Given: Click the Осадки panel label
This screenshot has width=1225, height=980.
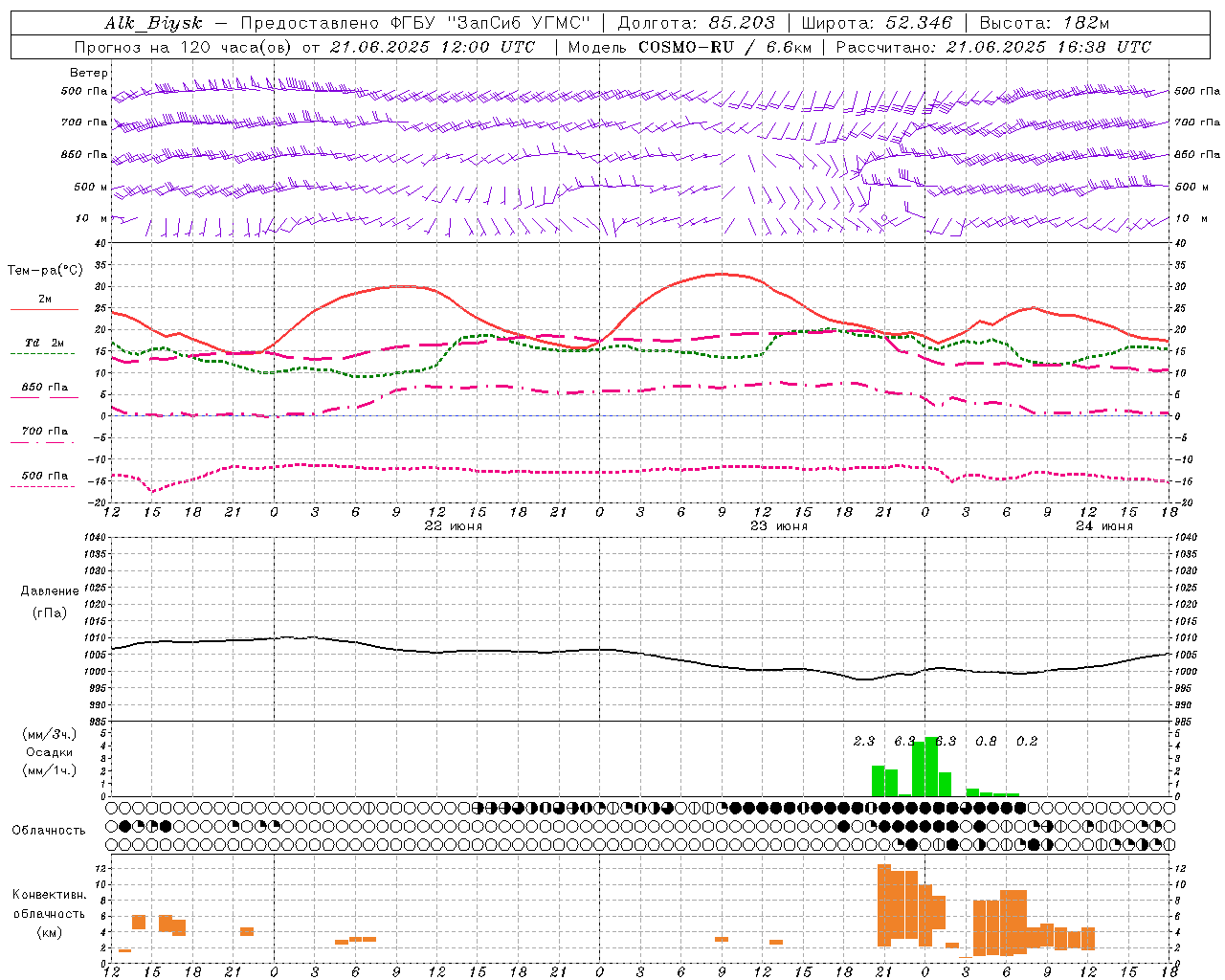Looking at the screenshot, I should pos(49,752).
